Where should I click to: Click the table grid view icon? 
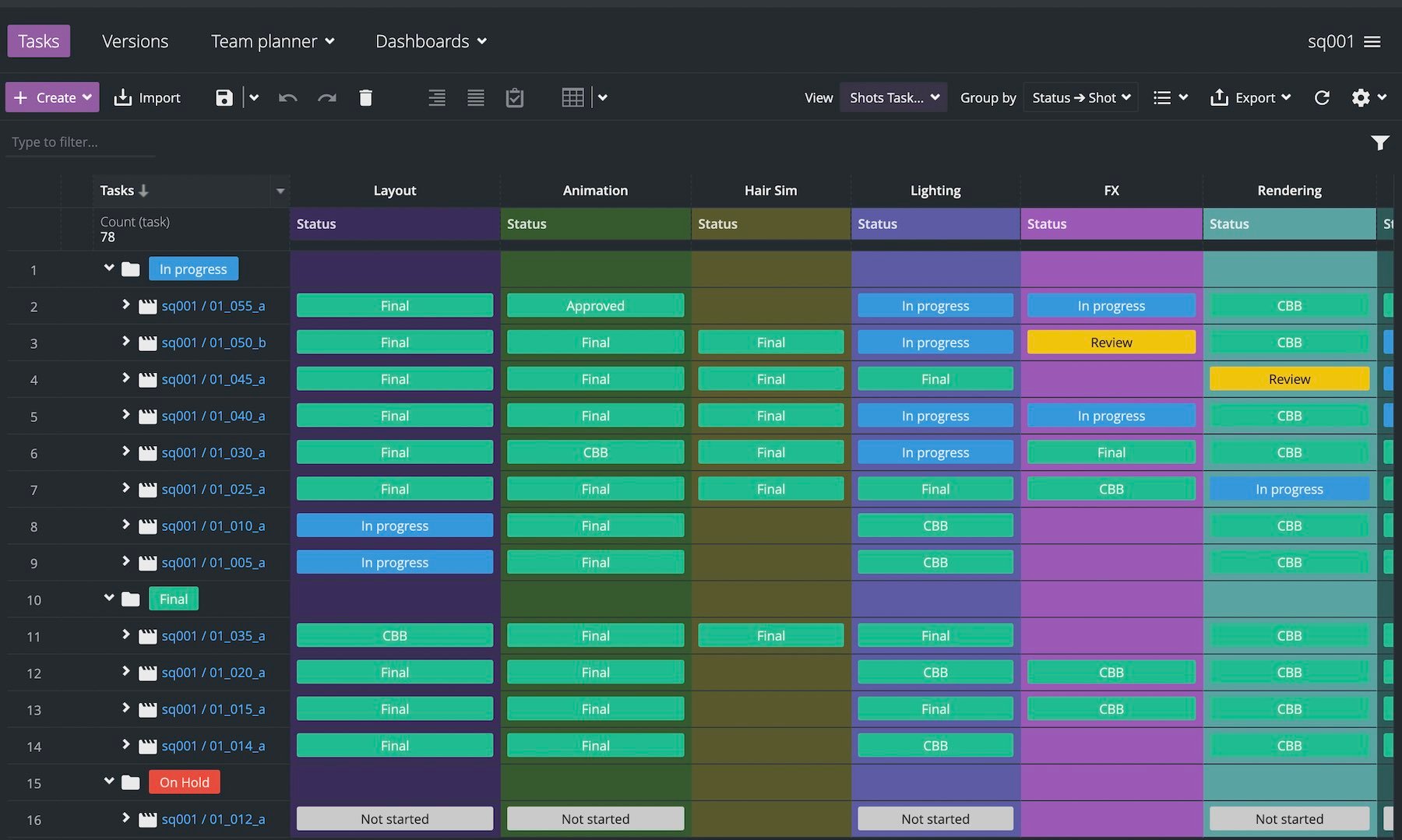click(x=572, y=97)
